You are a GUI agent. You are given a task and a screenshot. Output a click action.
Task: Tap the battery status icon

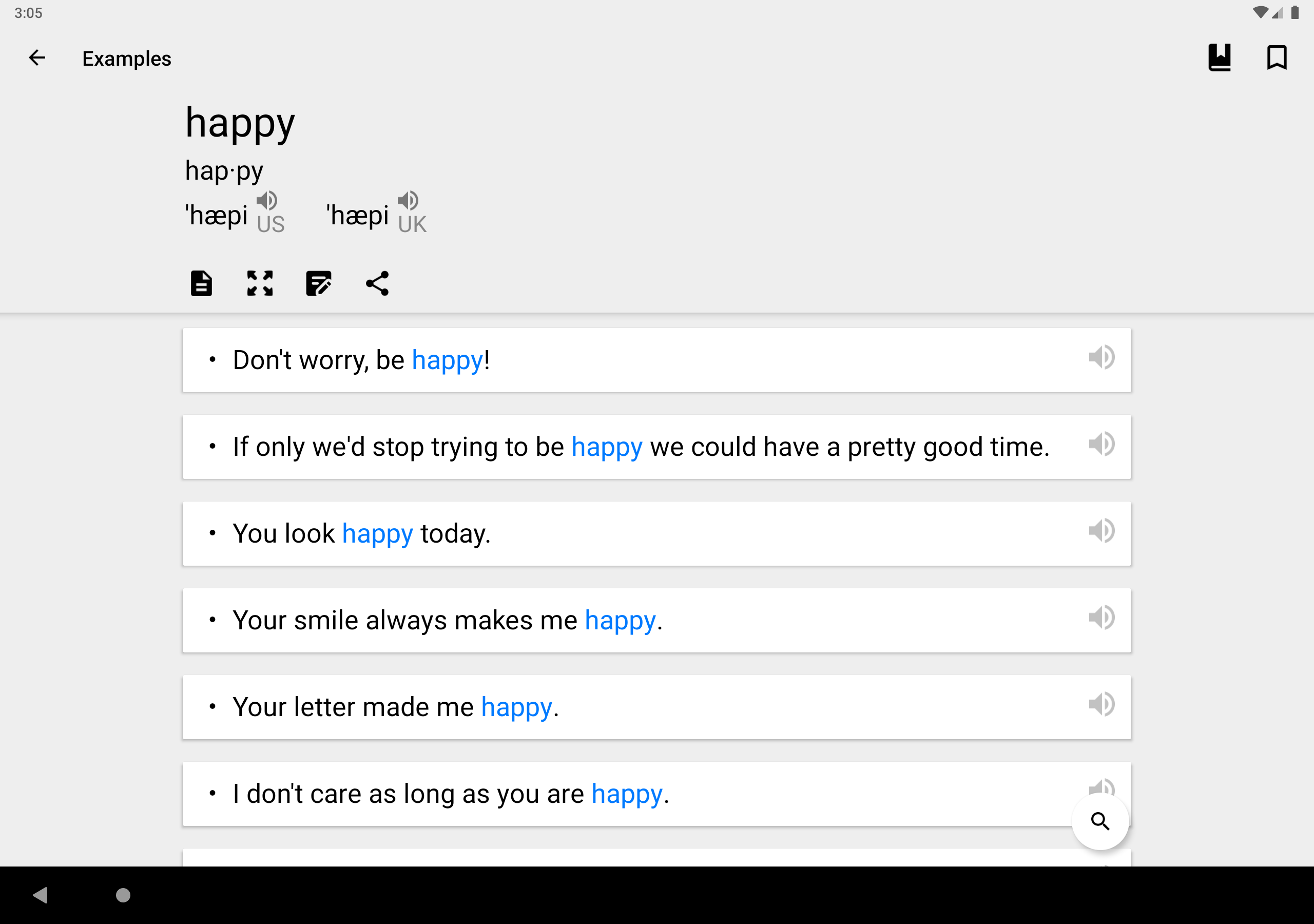(x=1294, y=13)
